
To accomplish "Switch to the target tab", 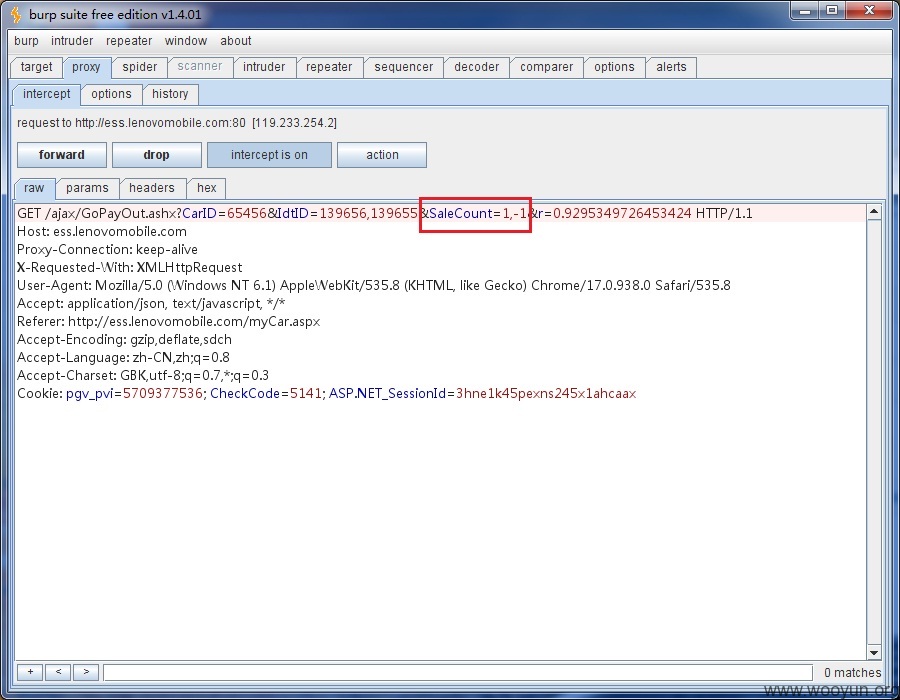I will click(x=36, y=67).
